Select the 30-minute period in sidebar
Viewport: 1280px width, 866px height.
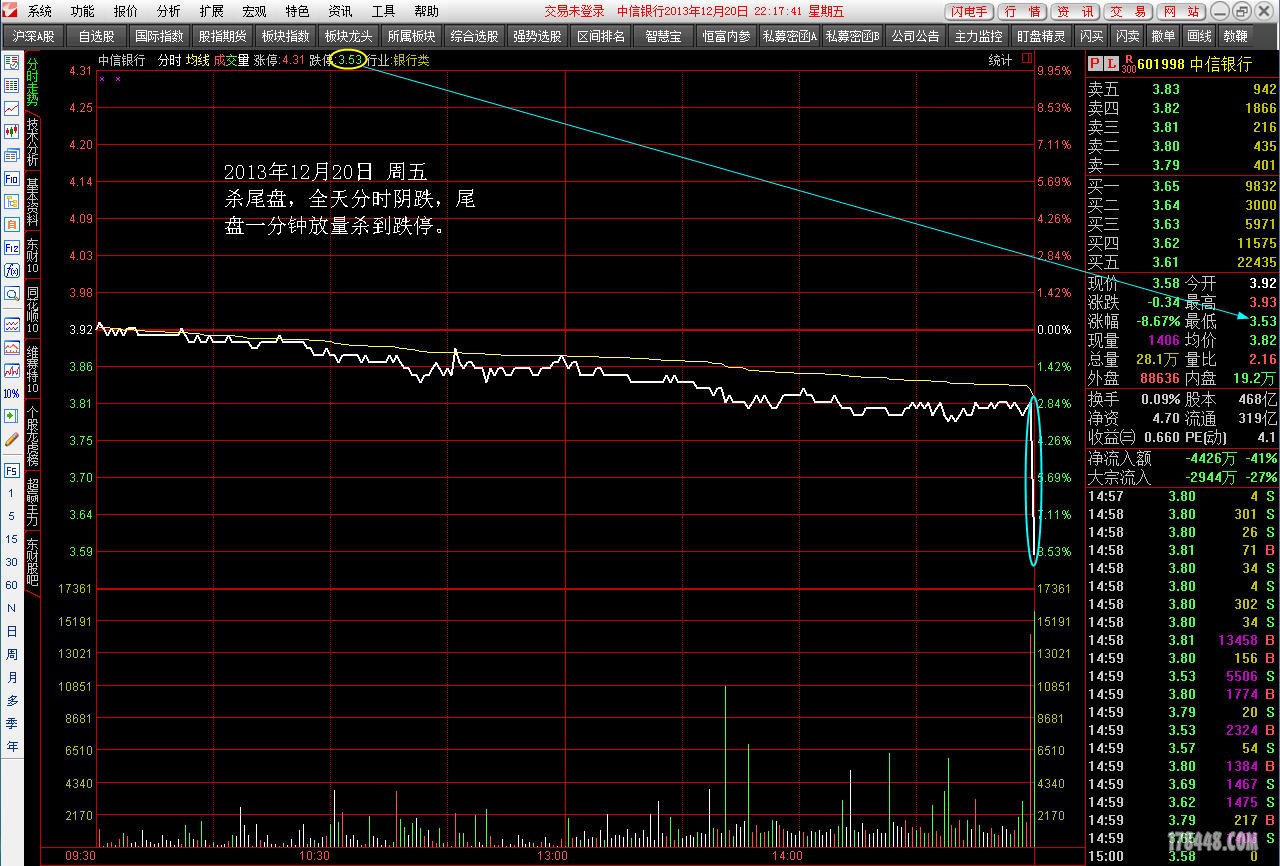coord(12,562)
